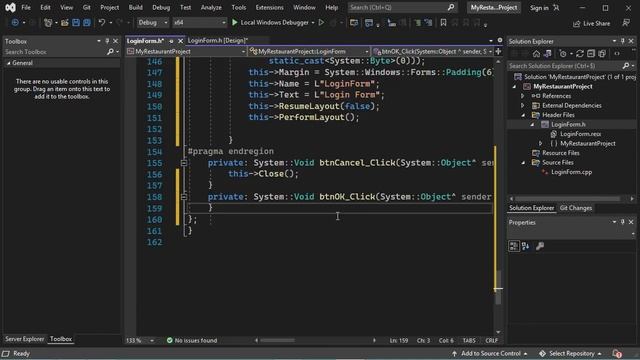The height and width of the screenshot is (360, 640).
Task: Switch to the Git Changes tab
Action: (x=576, y=208)
